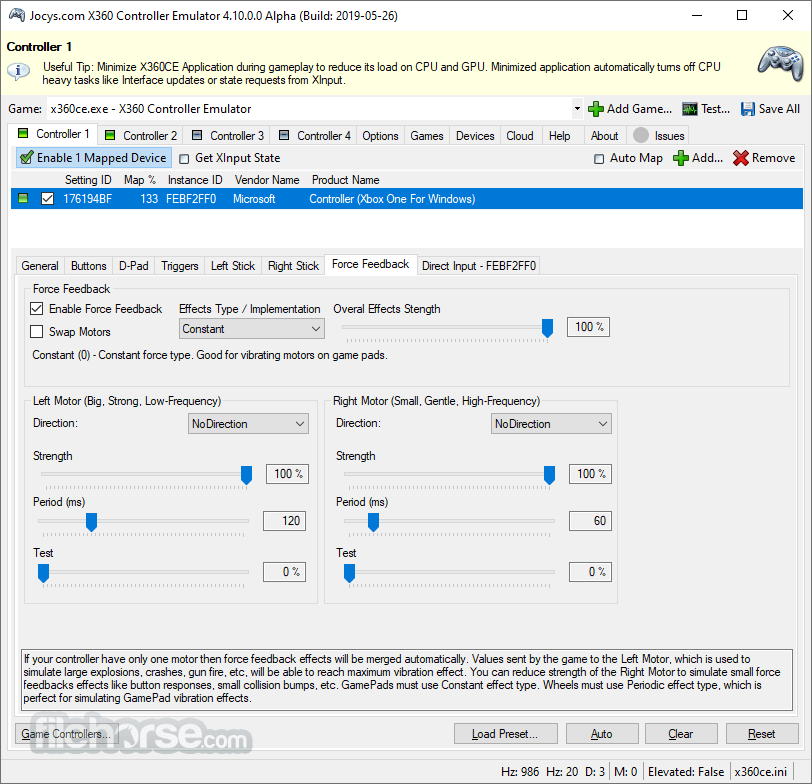The width and height of the screenshot is (812, 784).
Task: Click the Controller 3 tab status icon
Action: pyautogui.click(x=197, y=135)
